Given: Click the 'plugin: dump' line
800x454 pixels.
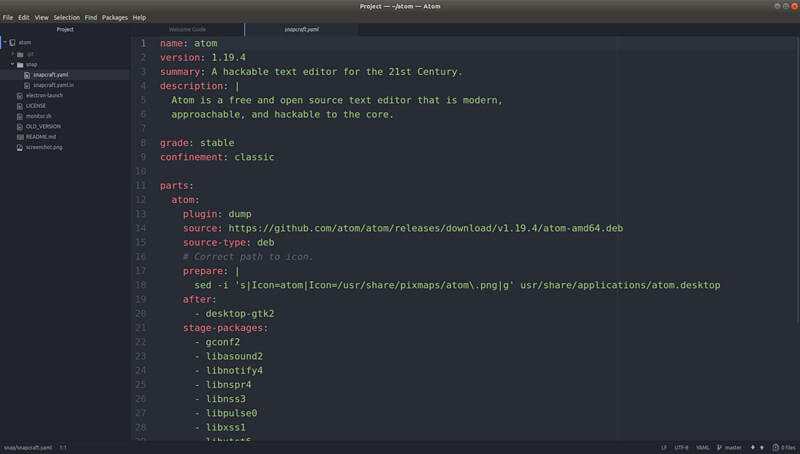Looking at the screenshot, I should point(217,214).
